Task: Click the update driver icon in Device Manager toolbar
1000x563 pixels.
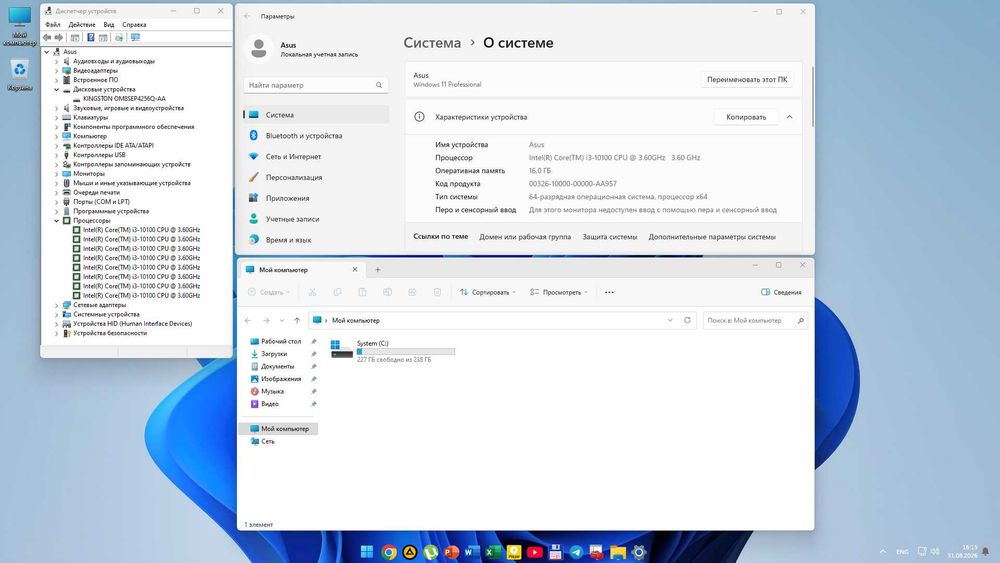Action: (119, 38)
